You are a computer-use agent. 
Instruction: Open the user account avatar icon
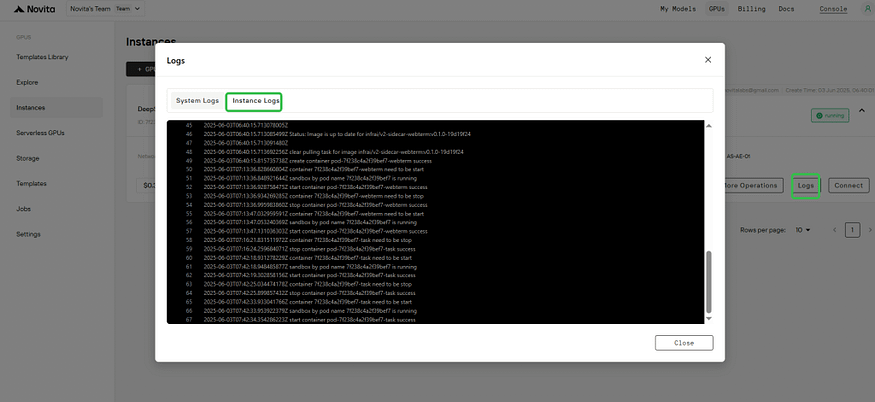point(867,9)
